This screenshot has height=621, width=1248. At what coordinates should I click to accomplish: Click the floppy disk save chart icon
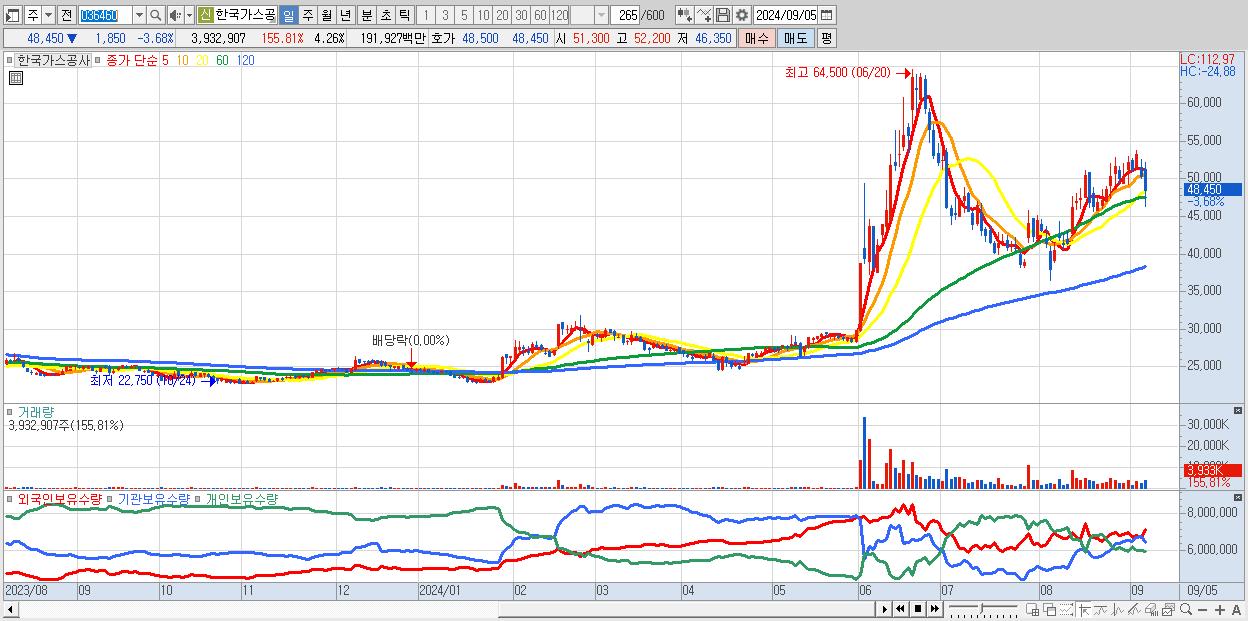click(x=723, y=15)
